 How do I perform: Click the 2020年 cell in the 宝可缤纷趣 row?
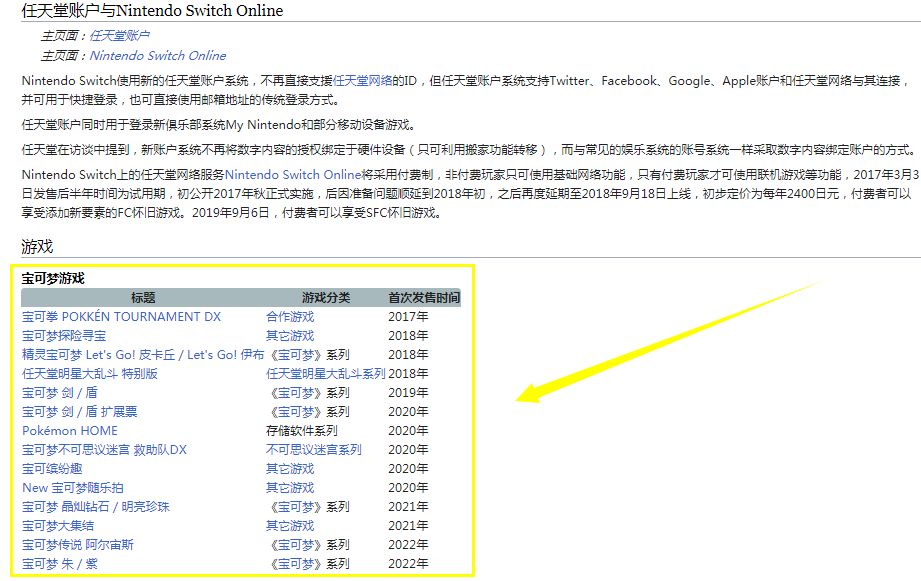click(408, 469)
